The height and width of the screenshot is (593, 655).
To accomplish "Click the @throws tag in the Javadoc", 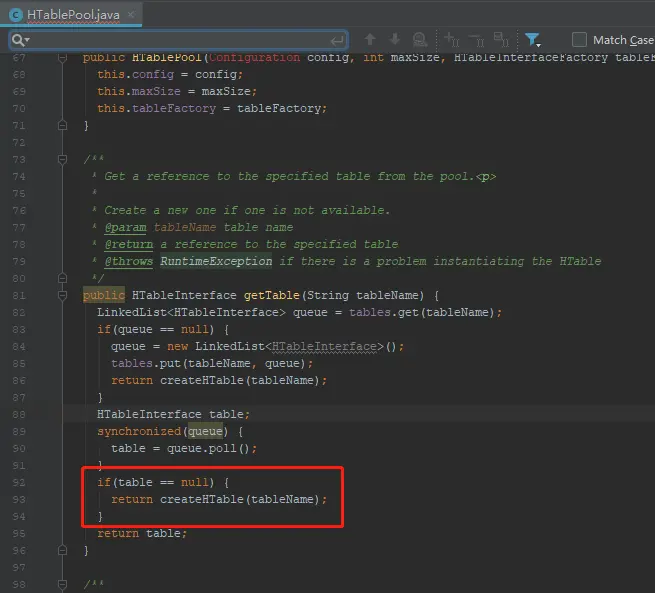I will (129, 261).
